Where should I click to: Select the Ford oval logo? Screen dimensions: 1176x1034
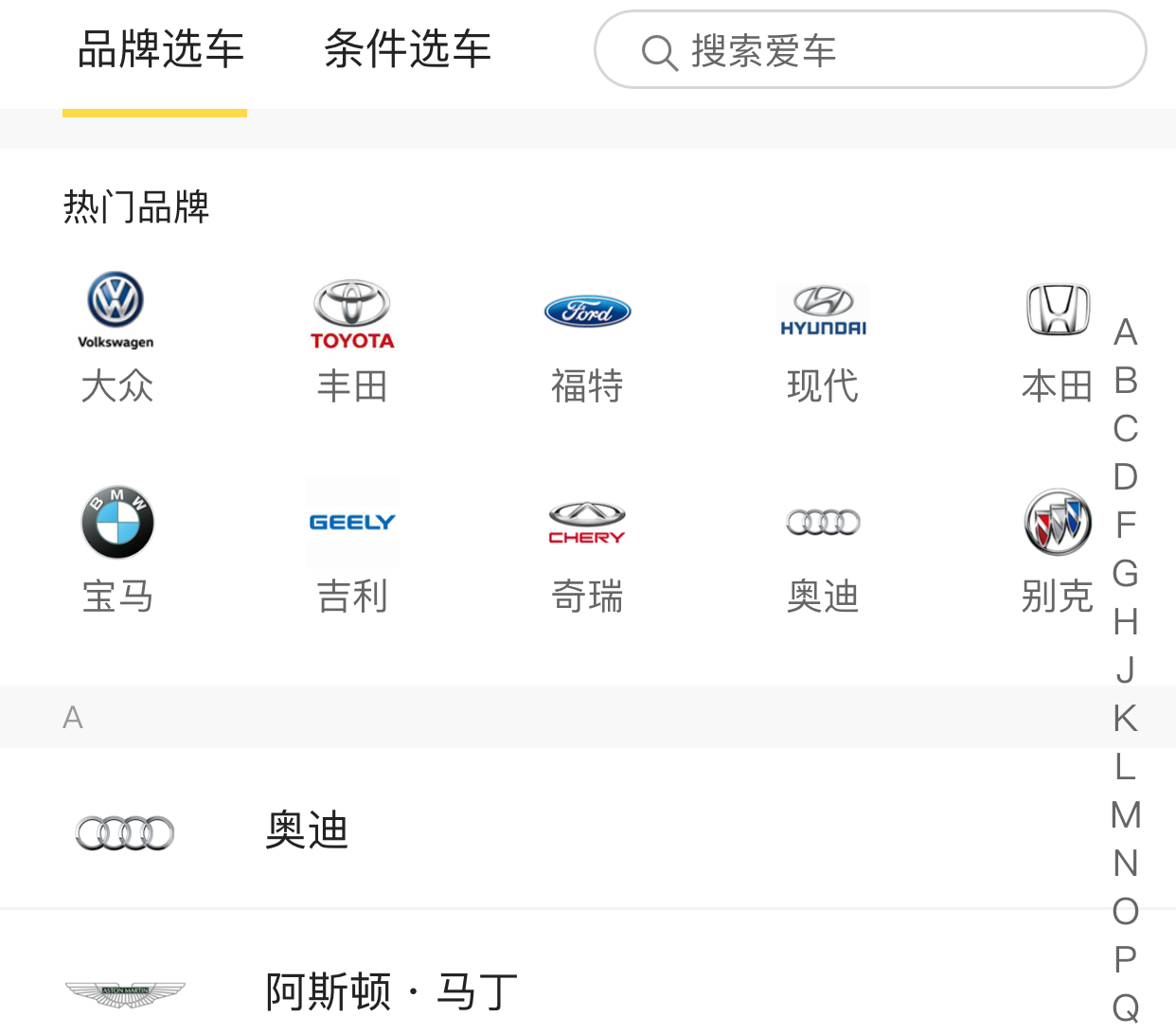pos(588,311)
